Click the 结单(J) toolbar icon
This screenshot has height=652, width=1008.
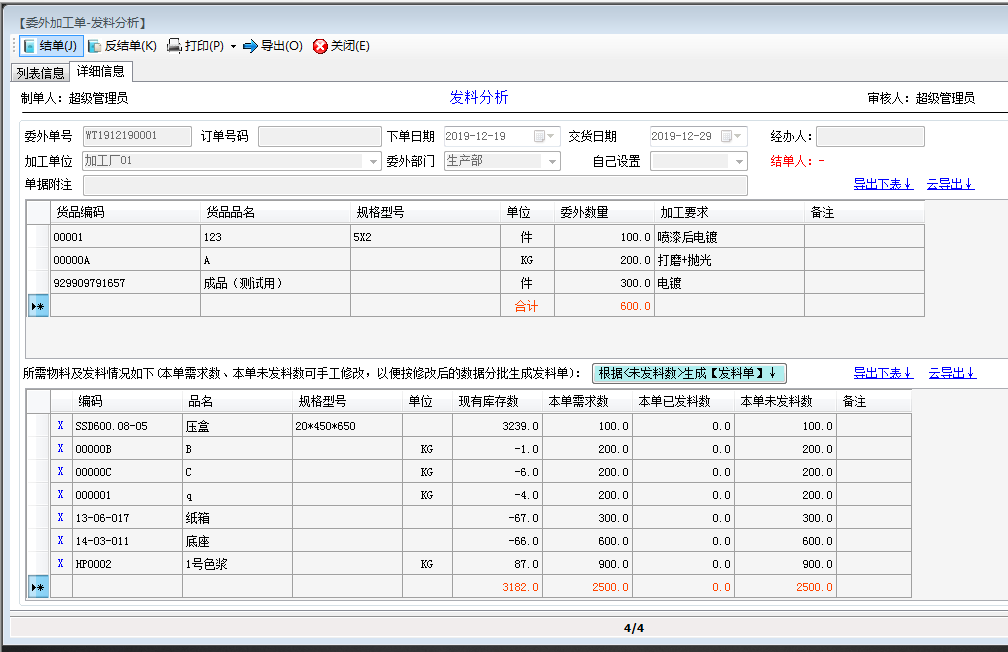tap(29, 46)
